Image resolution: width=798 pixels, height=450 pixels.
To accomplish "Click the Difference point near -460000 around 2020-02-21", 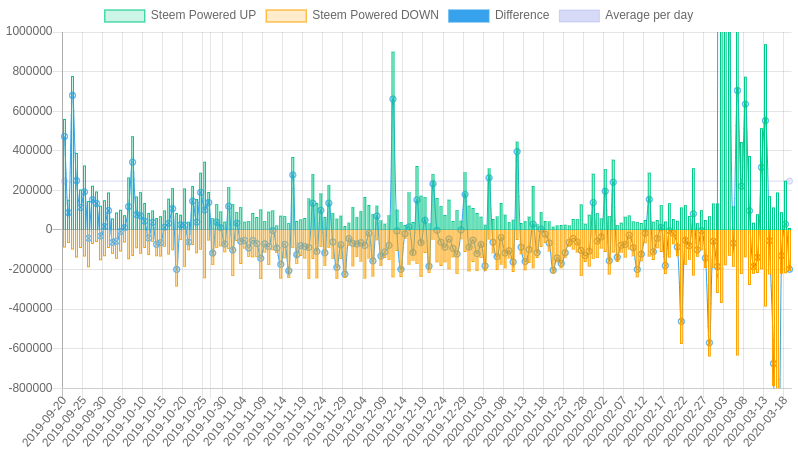I will (x=681, y=321).
